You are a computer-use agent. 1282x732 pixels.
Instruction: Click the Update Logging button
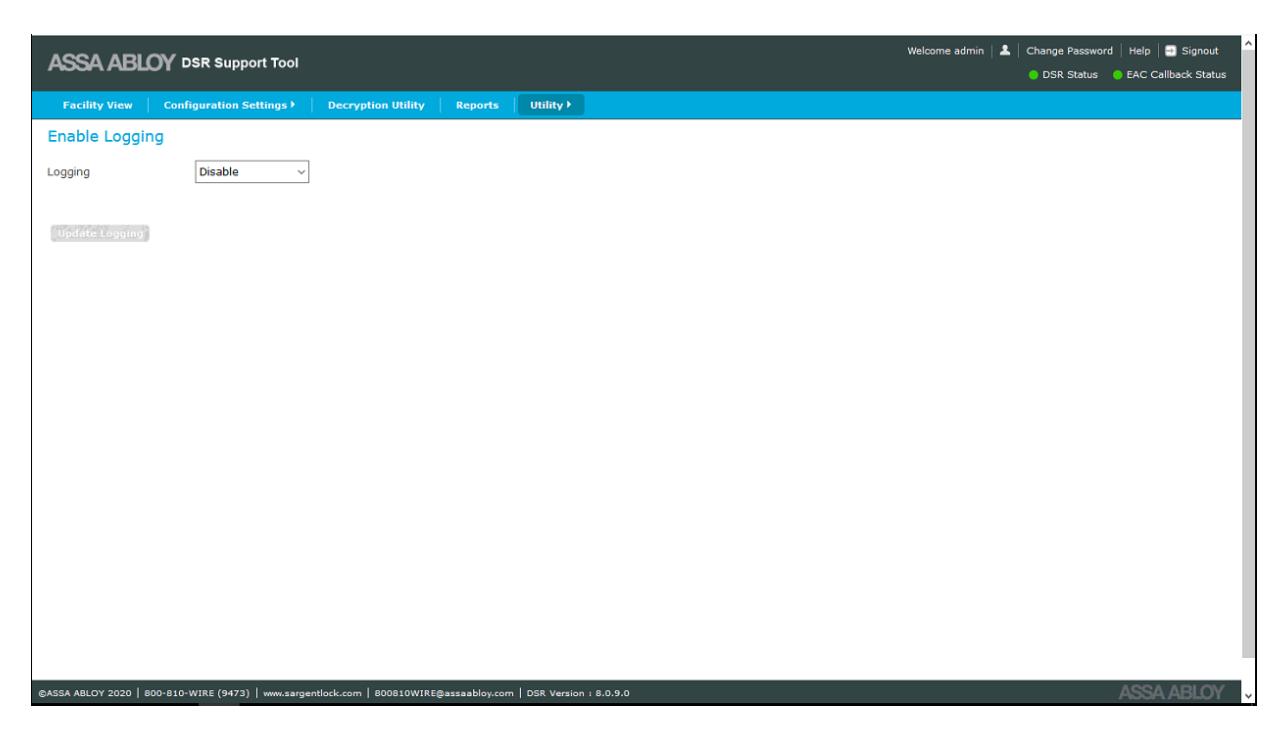(99, 234)
